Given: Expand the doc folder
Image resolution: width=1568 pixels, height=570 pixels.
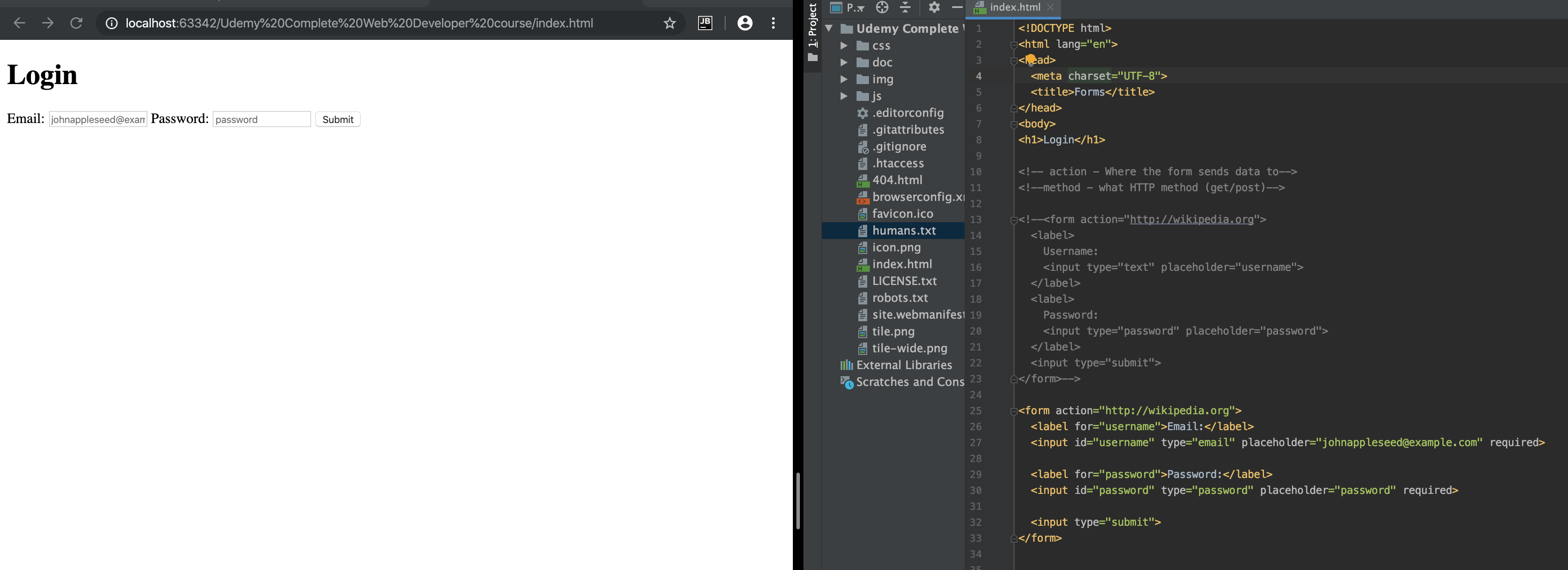Looking at the screenshot, I should [844, 62].
